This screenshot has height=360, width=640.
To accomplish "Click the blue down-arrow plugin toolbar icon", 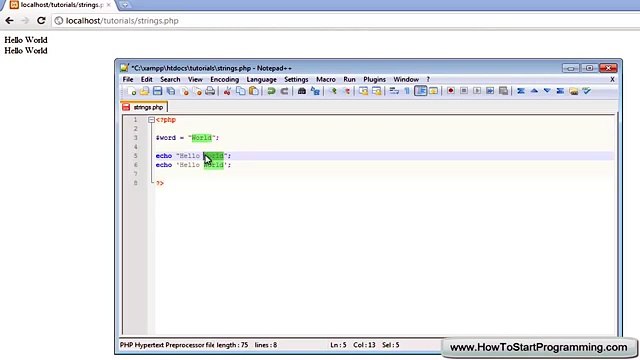I will coord(547,91).
